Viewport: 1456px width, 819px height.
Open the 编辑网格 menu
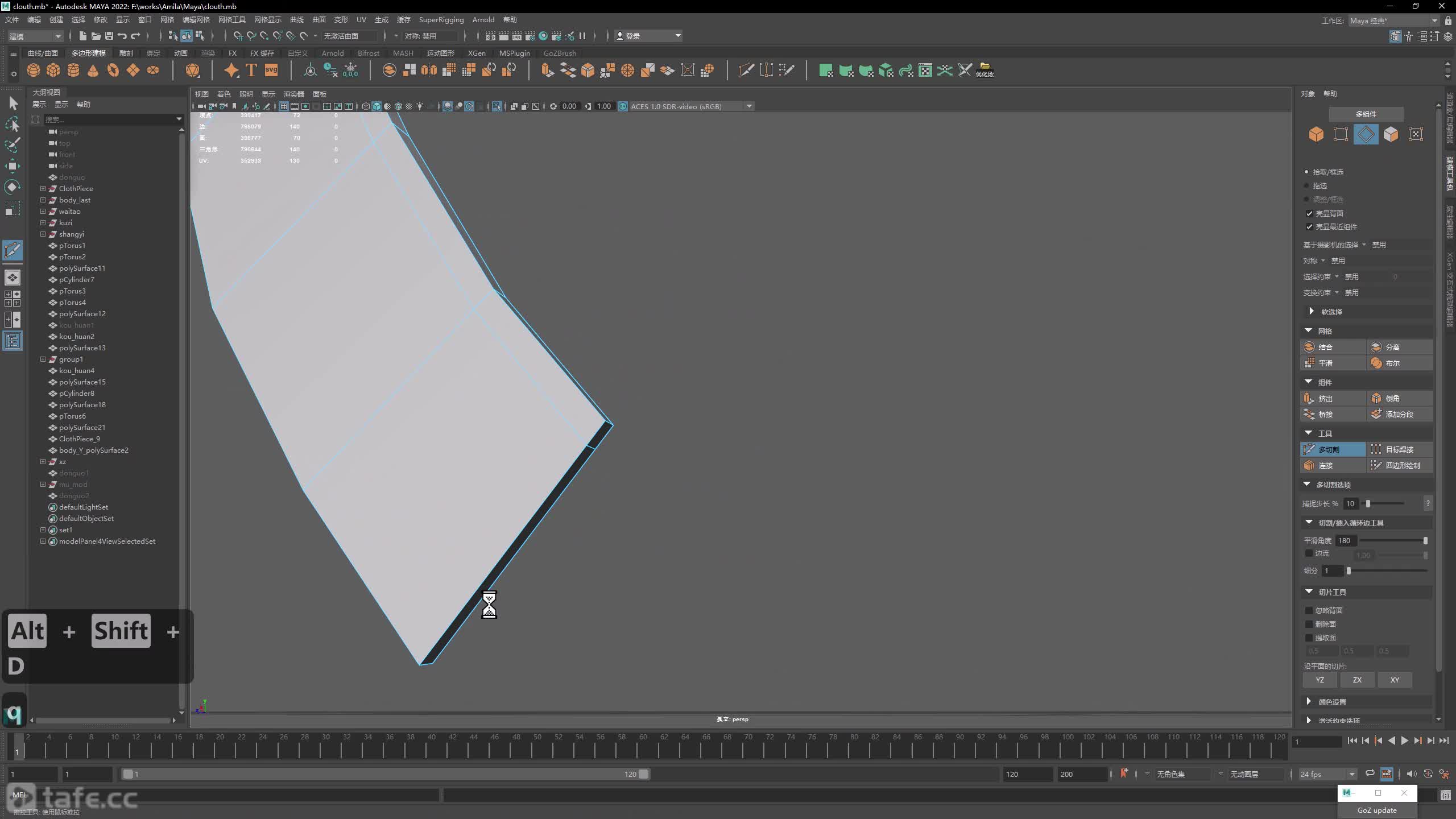tap(196, 19)
